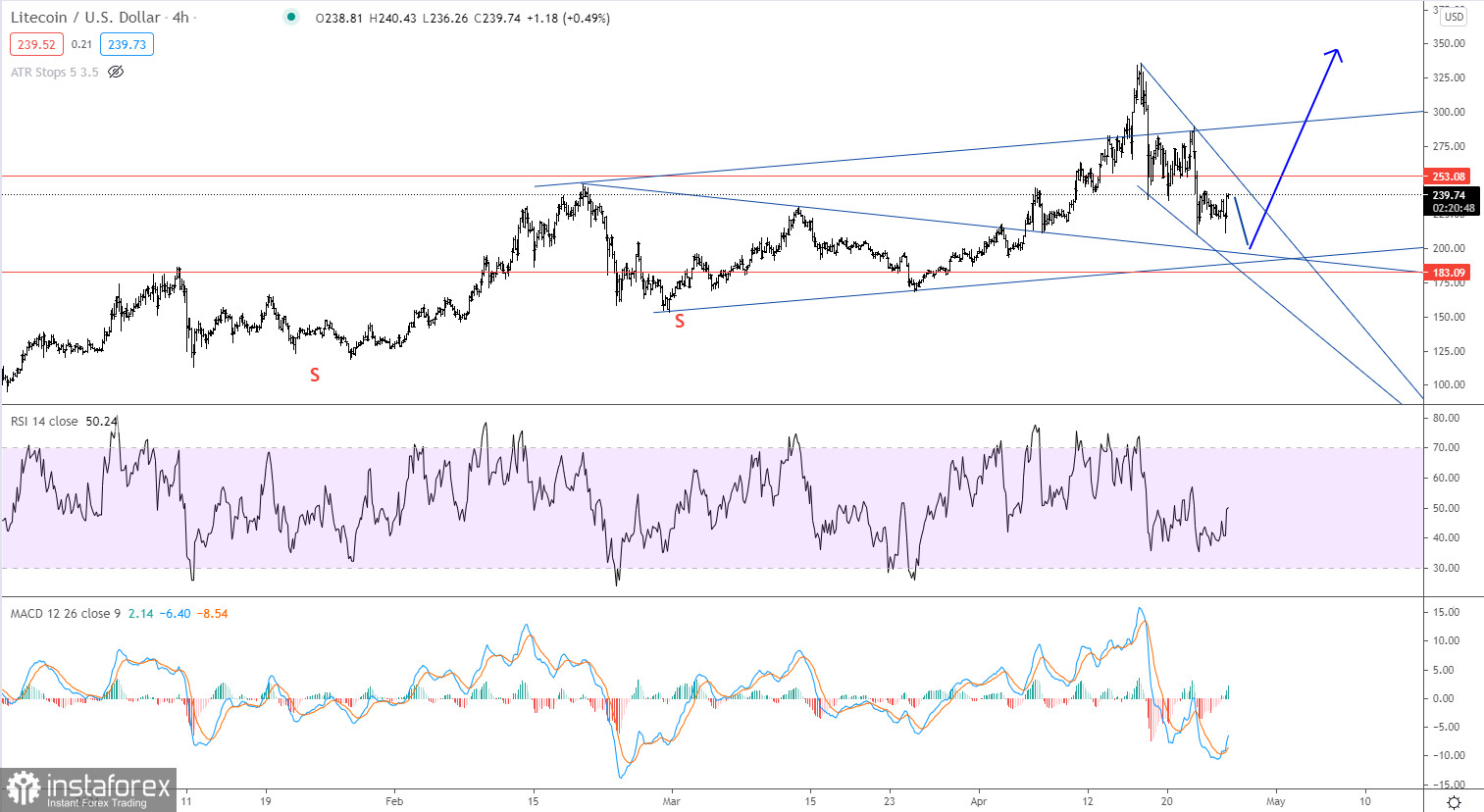Click the Feb date on time axis
This screenshot has width=1484, height=812.
click(x=394, y=801)
